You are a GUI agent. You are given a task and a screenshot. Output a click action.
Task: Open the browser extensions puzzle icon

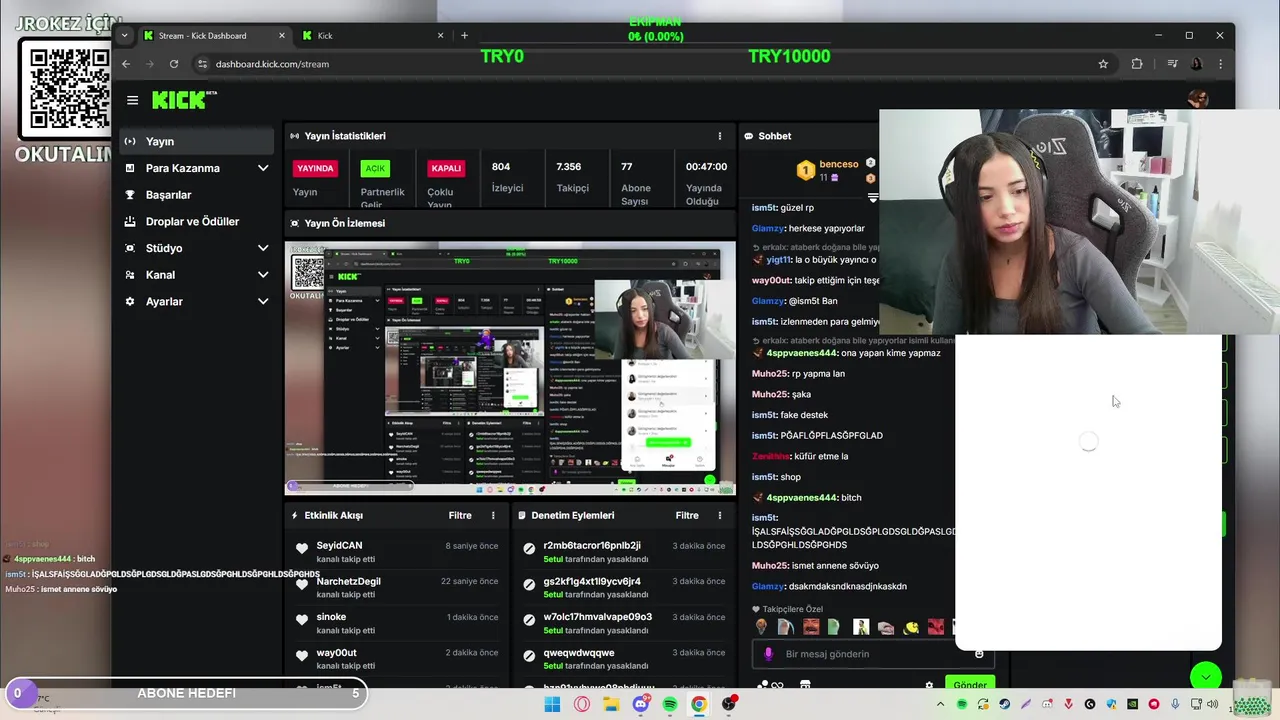tap(1137, 64)
